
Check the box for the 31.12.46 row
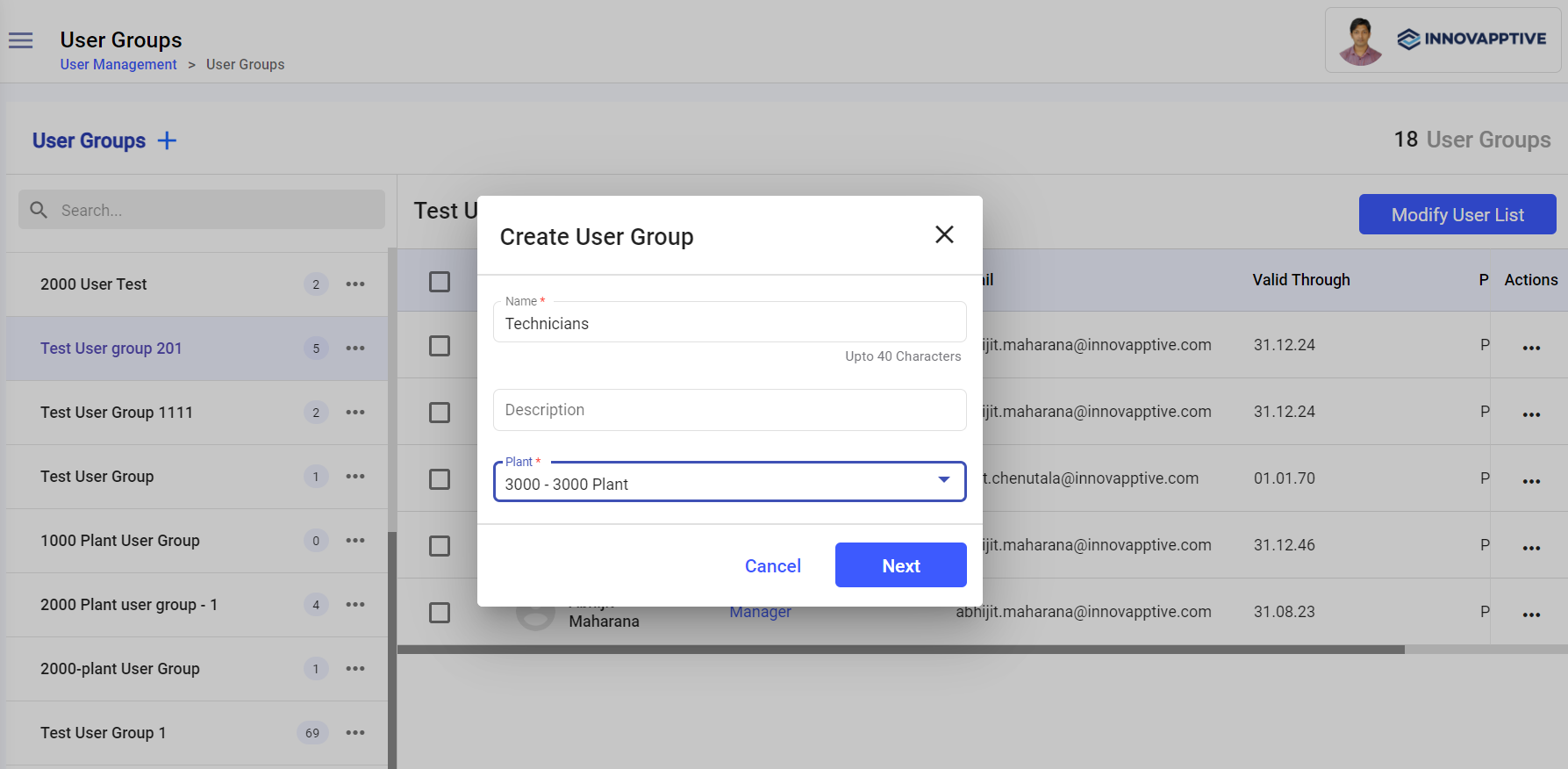point(440,546)
